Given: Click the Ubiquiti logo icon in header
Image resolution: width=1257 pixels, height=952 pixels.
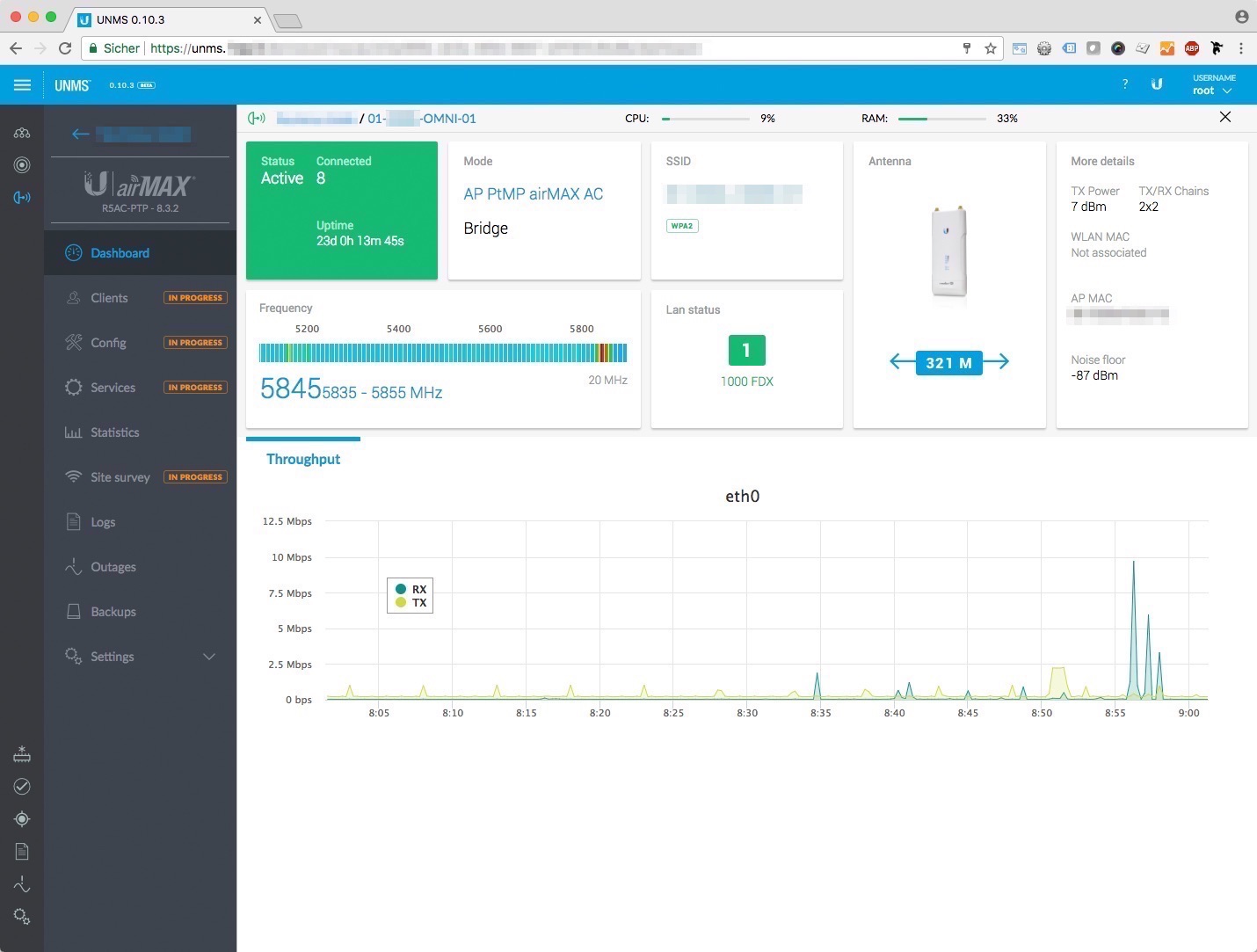Looking at the screenshot, I should (1157, 84).
